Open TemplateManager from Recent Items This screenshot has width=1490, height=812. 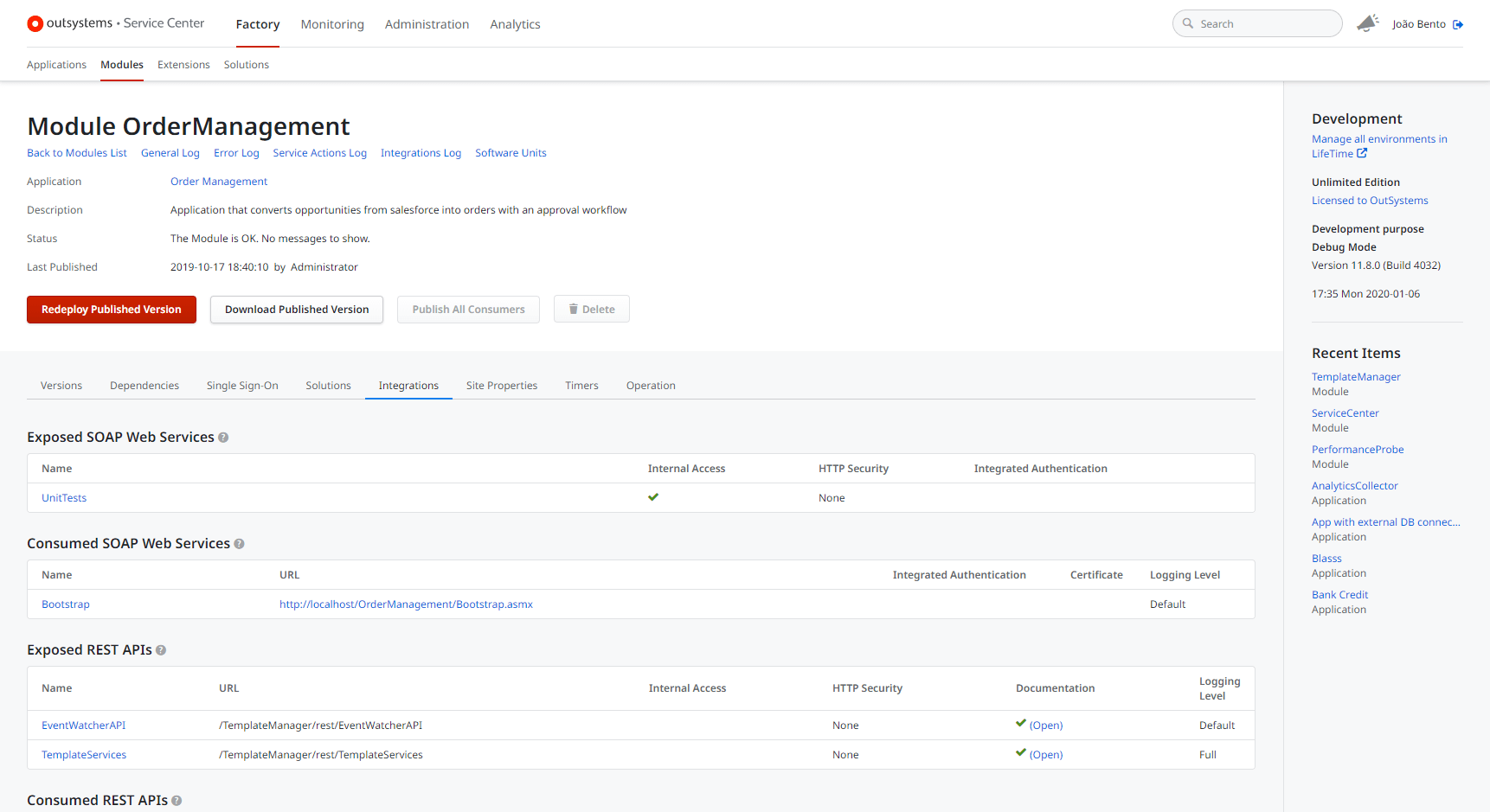pyautogui.click(x=1356, y=377)
